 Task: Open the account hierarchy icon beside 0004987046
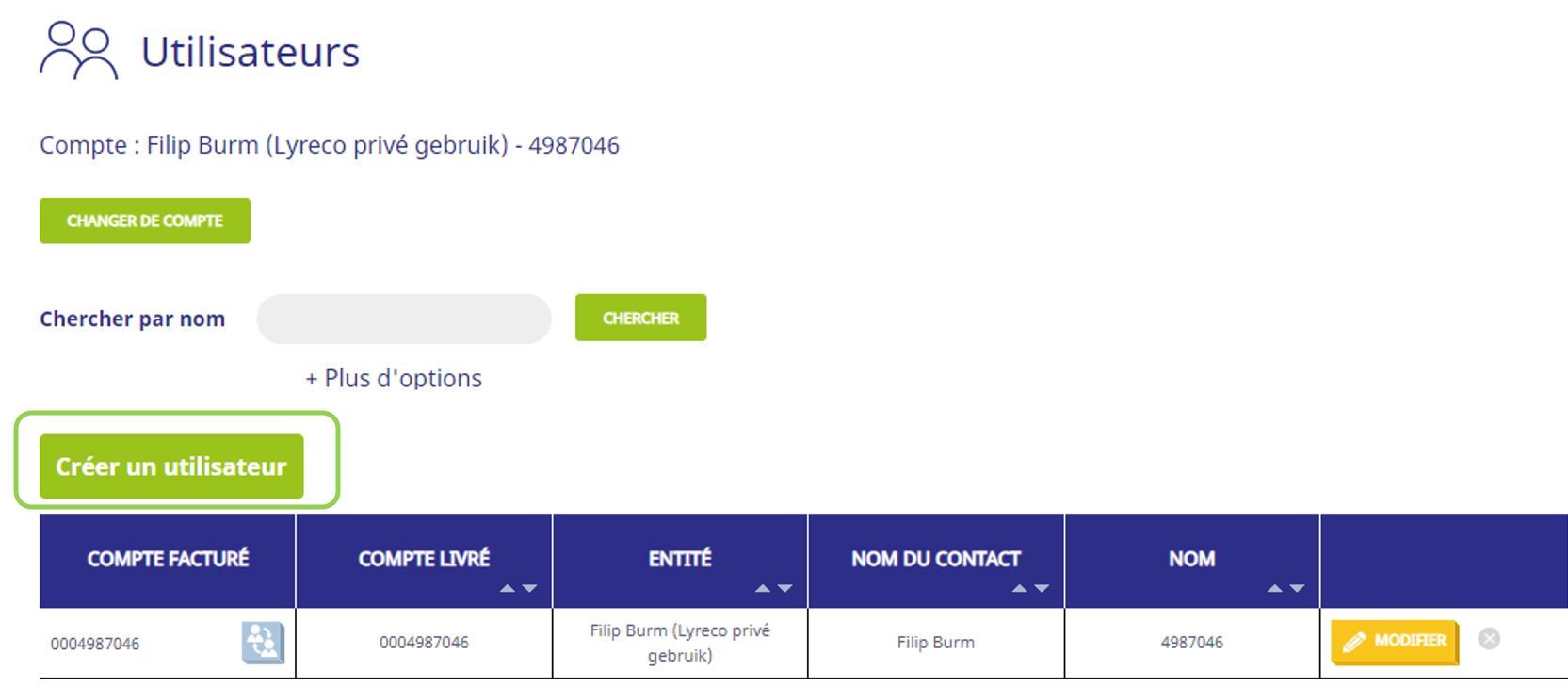[x=263, y=643]
